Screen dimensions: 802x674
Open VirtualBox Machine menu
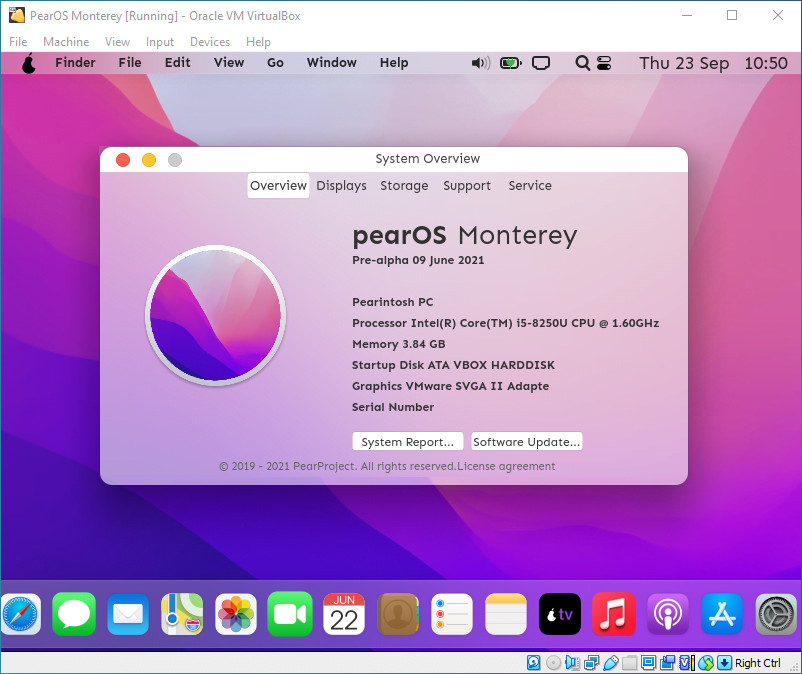click(66, 42)
